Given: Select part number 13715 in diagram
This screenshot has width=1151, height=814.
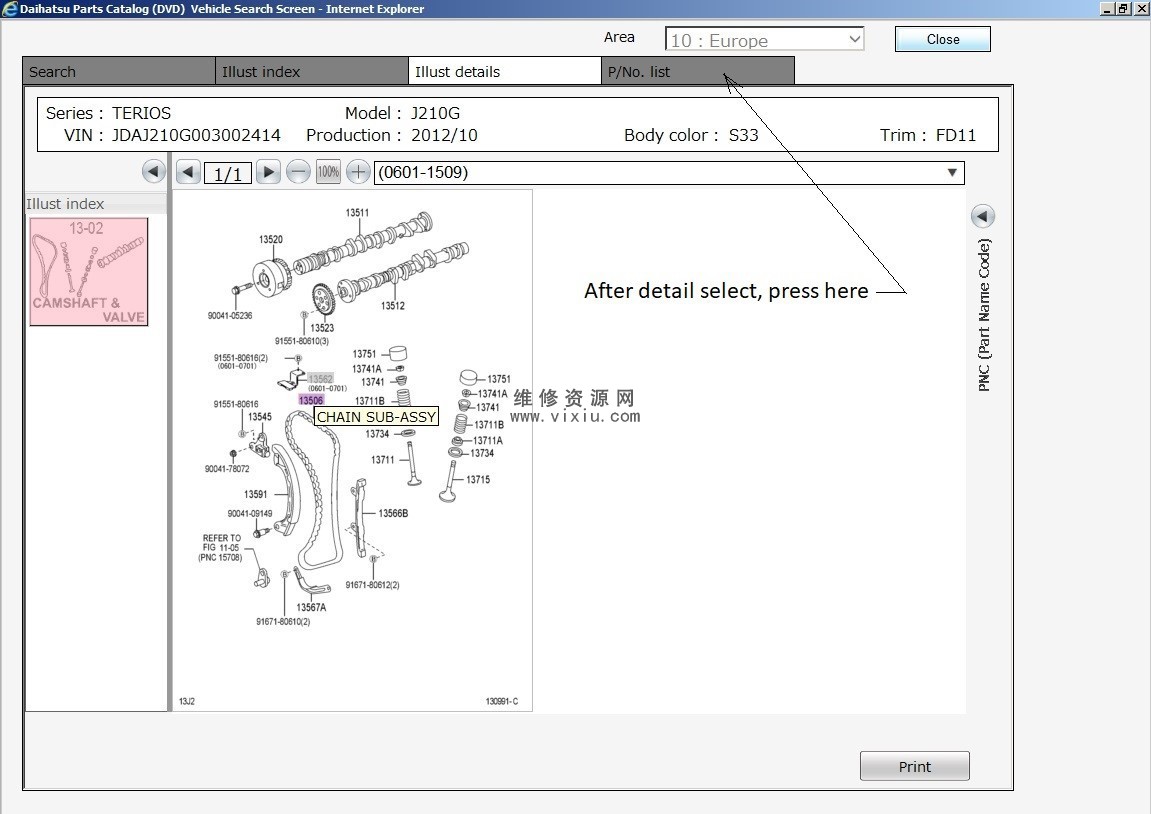Looking at the screenshot, I should 478,479.
